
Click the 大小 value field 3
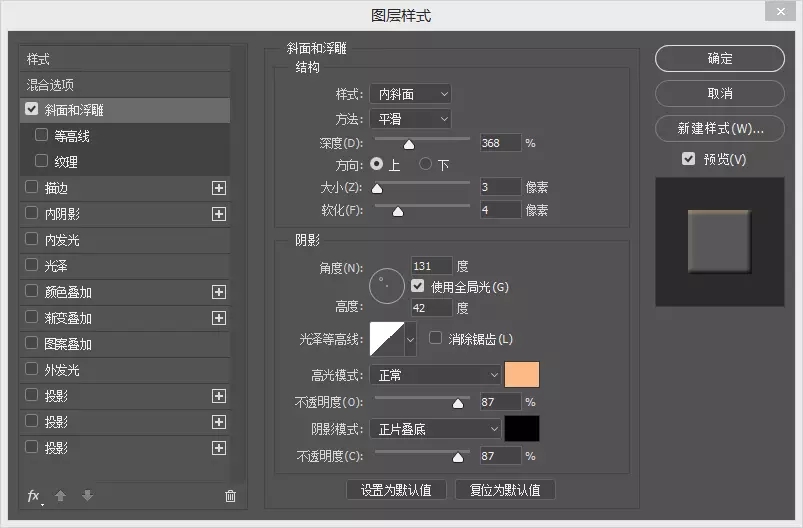pyautogui.click(x=500, y=187)
